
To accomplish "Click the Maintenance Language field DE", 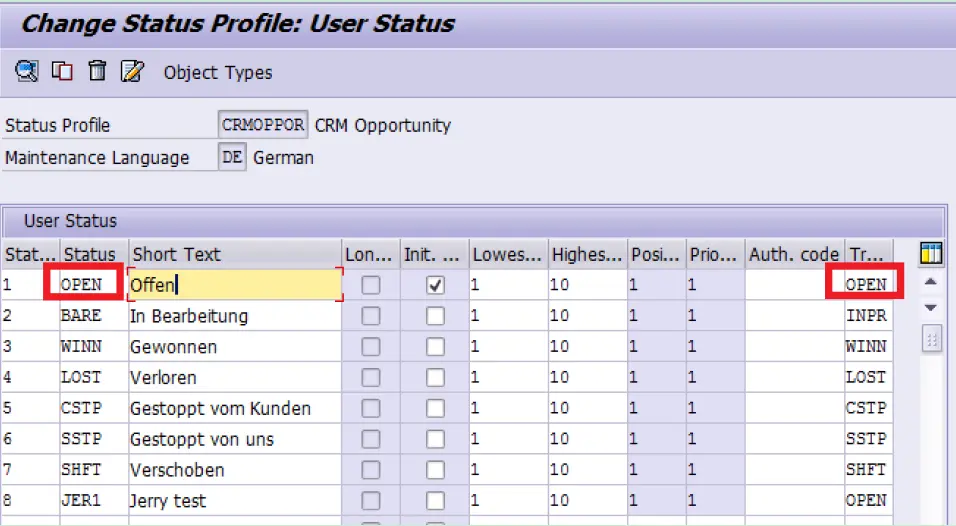I will coord(232,157).
